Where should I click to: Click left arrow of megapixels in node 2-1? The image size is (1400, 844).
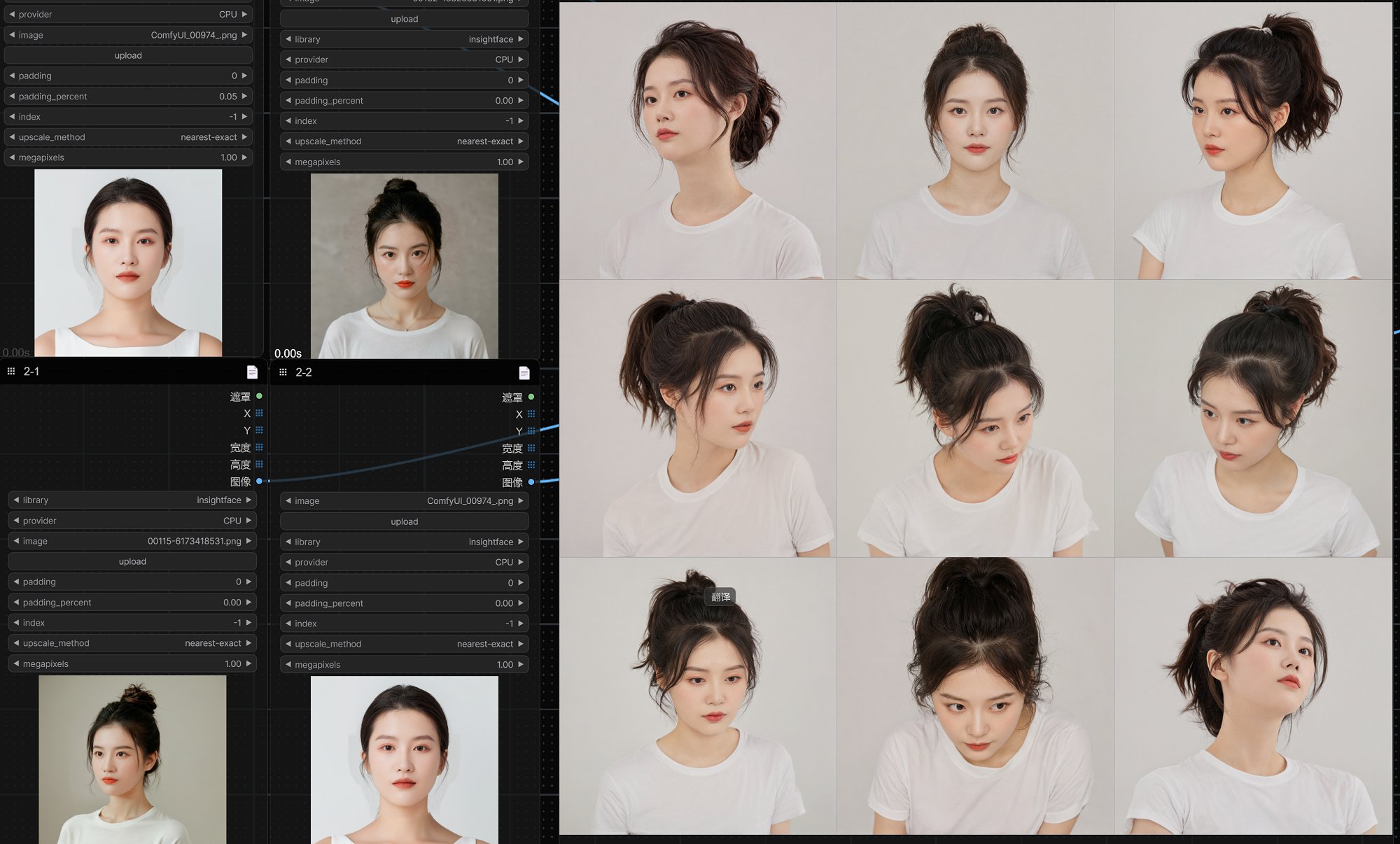point(16,663)
